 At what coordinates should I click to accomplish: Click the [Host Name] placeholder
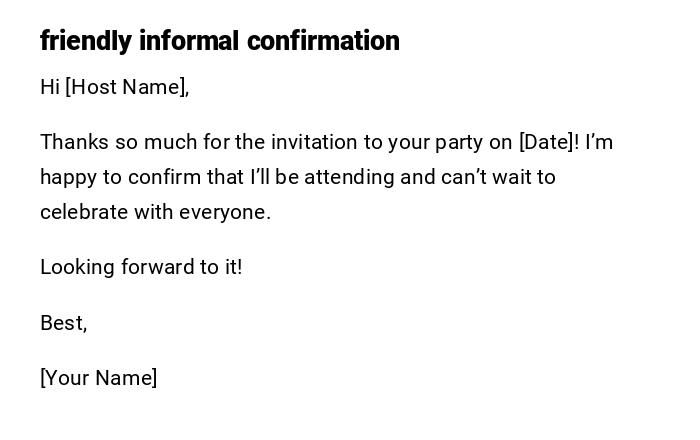127,87
